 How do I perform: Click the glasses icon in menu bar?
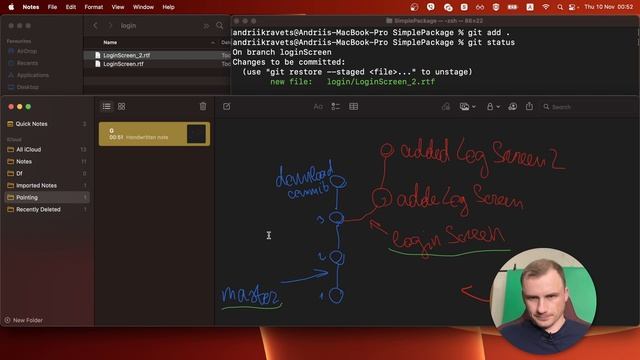coord(480,7)
